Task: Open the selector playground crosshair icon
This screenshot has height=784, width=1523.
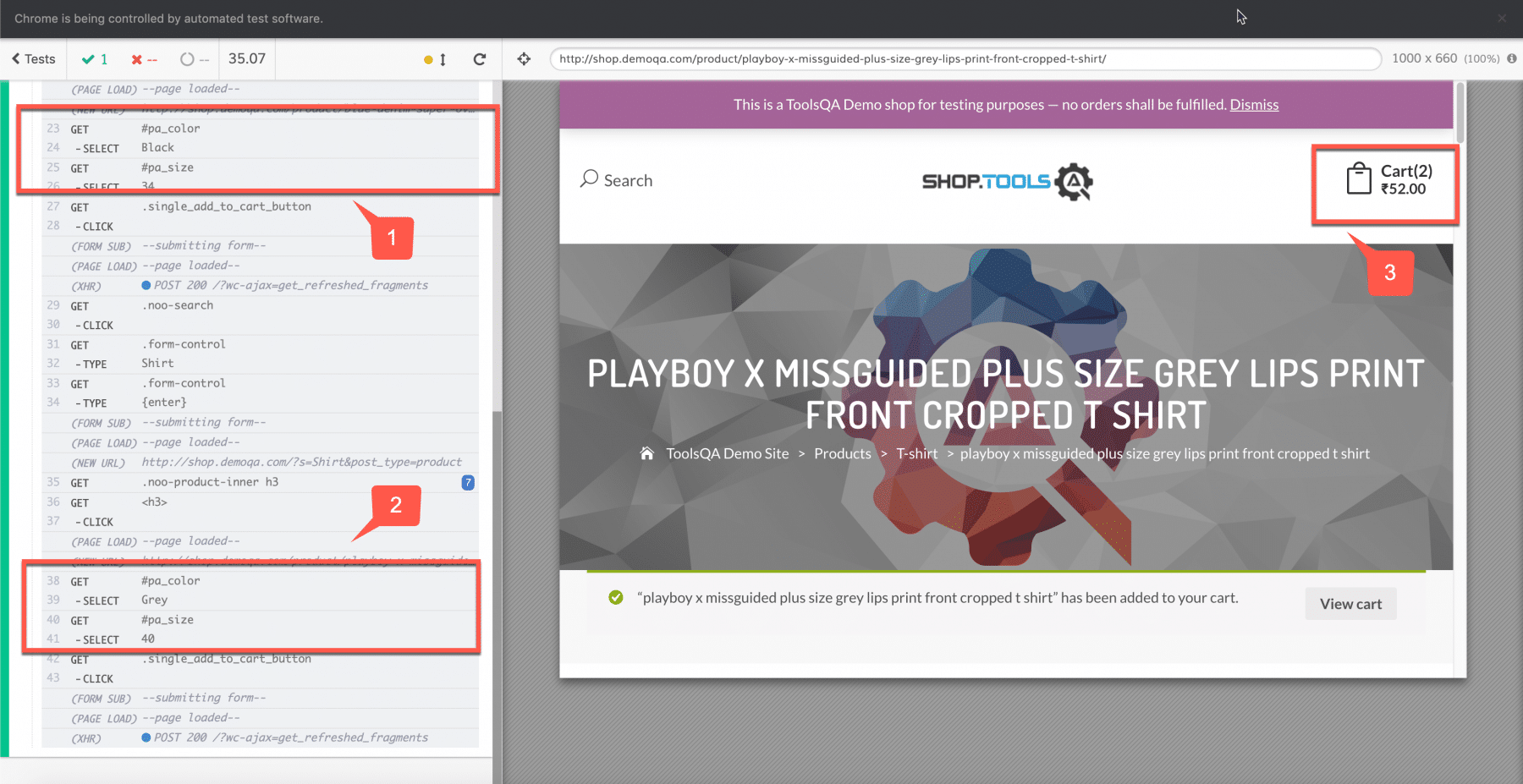Action: tap(524, 59)
